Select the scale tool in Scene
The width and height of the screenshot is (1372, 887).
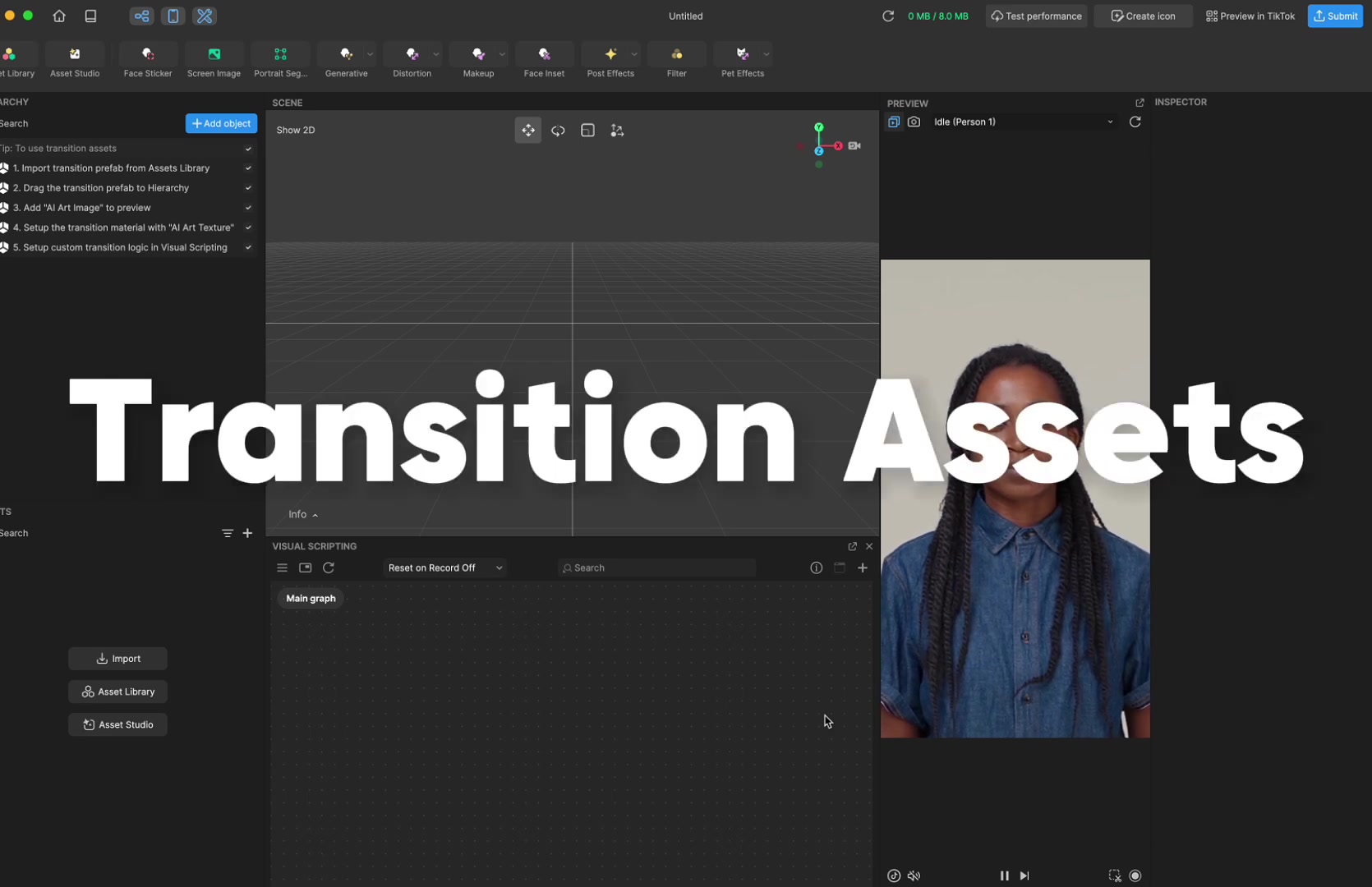[587, 131]
